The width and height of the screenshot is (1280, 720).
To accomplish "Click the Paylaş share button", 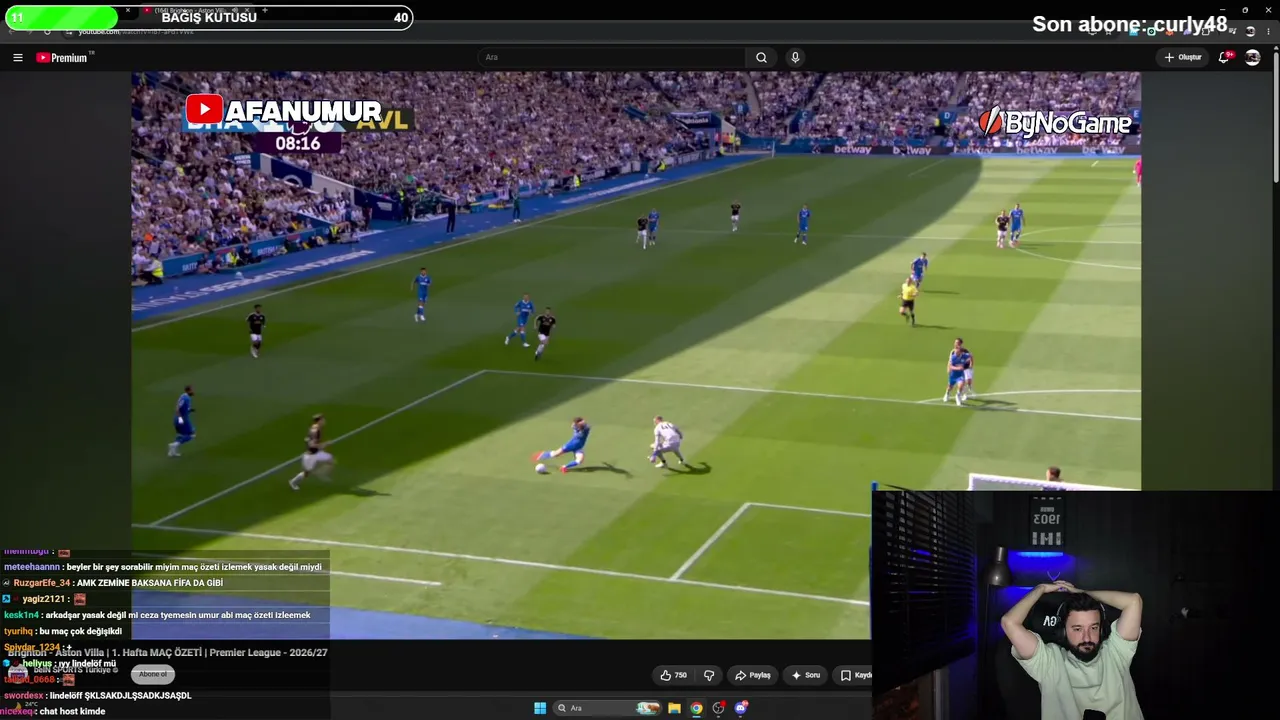I will 753,675.
